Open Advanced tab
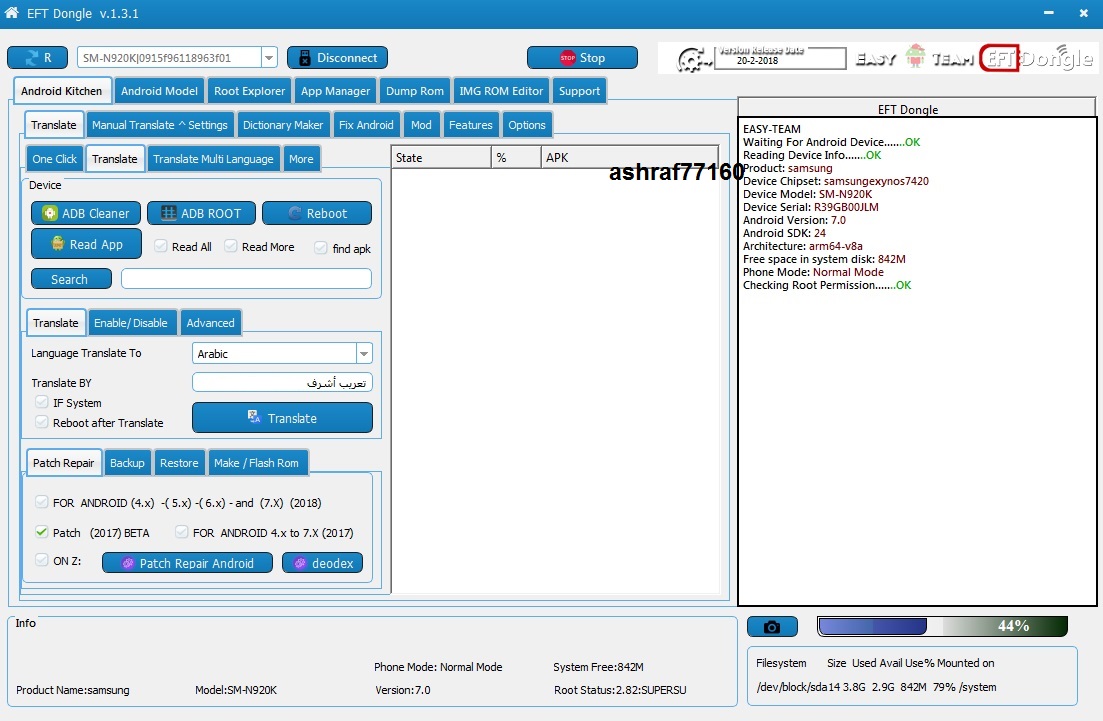 pos(210,323)
